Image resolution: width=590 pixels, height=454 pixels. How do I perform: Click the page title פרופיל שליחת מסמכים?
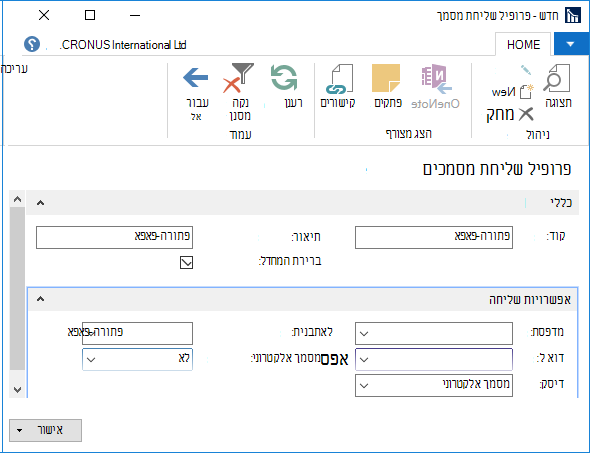496,169
